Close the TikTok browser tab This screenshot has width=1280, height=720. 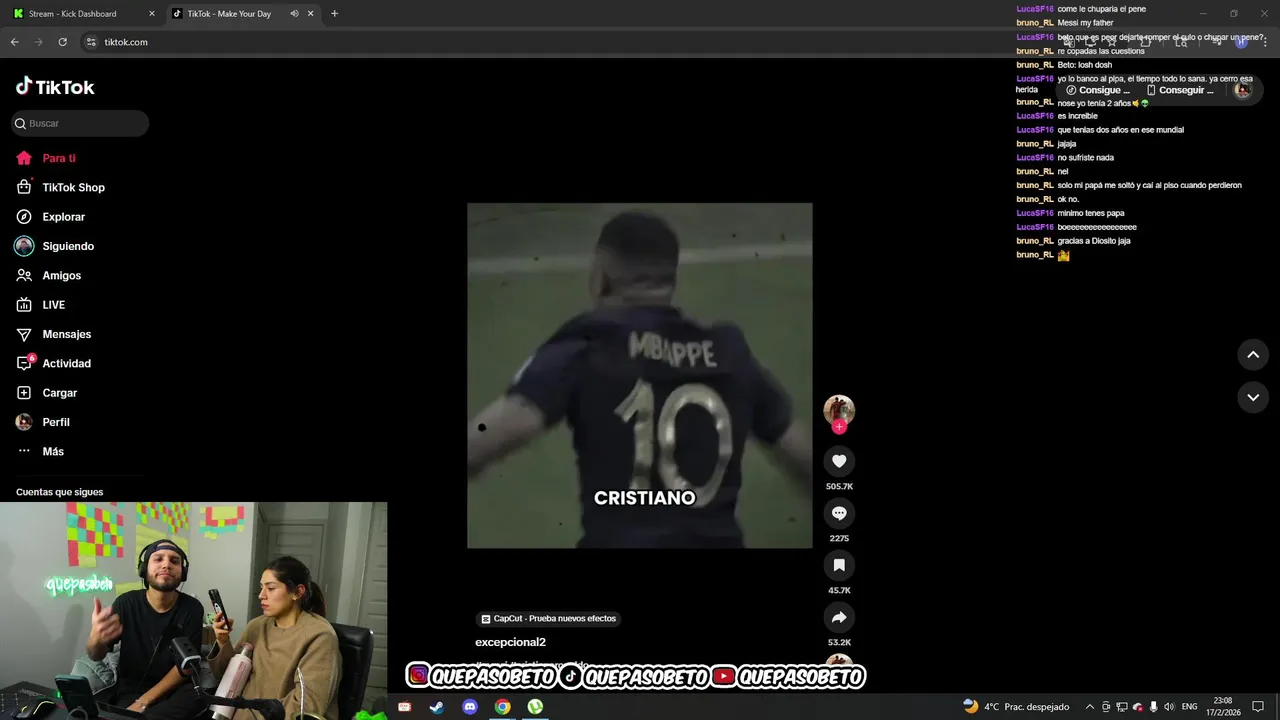[x=311, y=14]
